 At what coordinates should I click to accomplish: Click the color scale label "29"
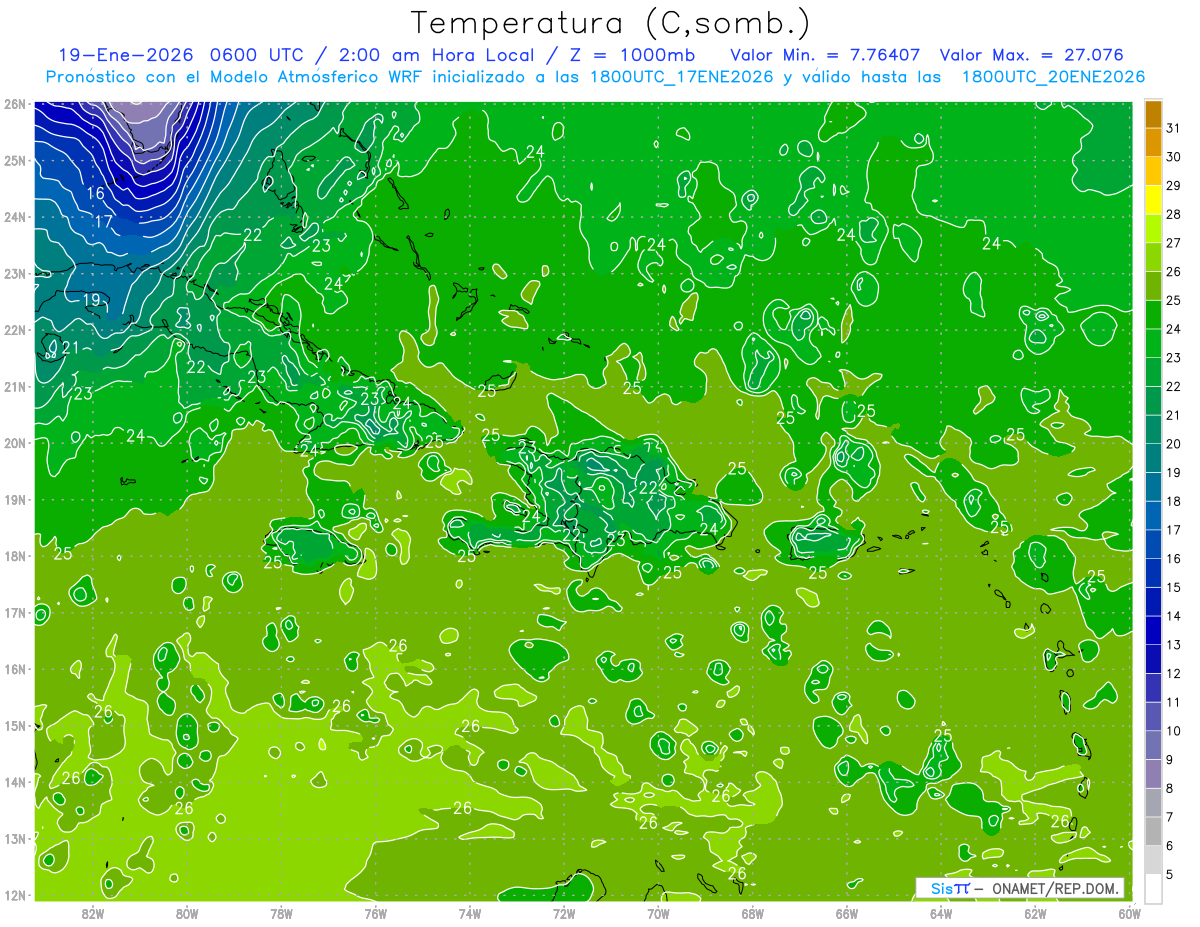[1174, 186]
